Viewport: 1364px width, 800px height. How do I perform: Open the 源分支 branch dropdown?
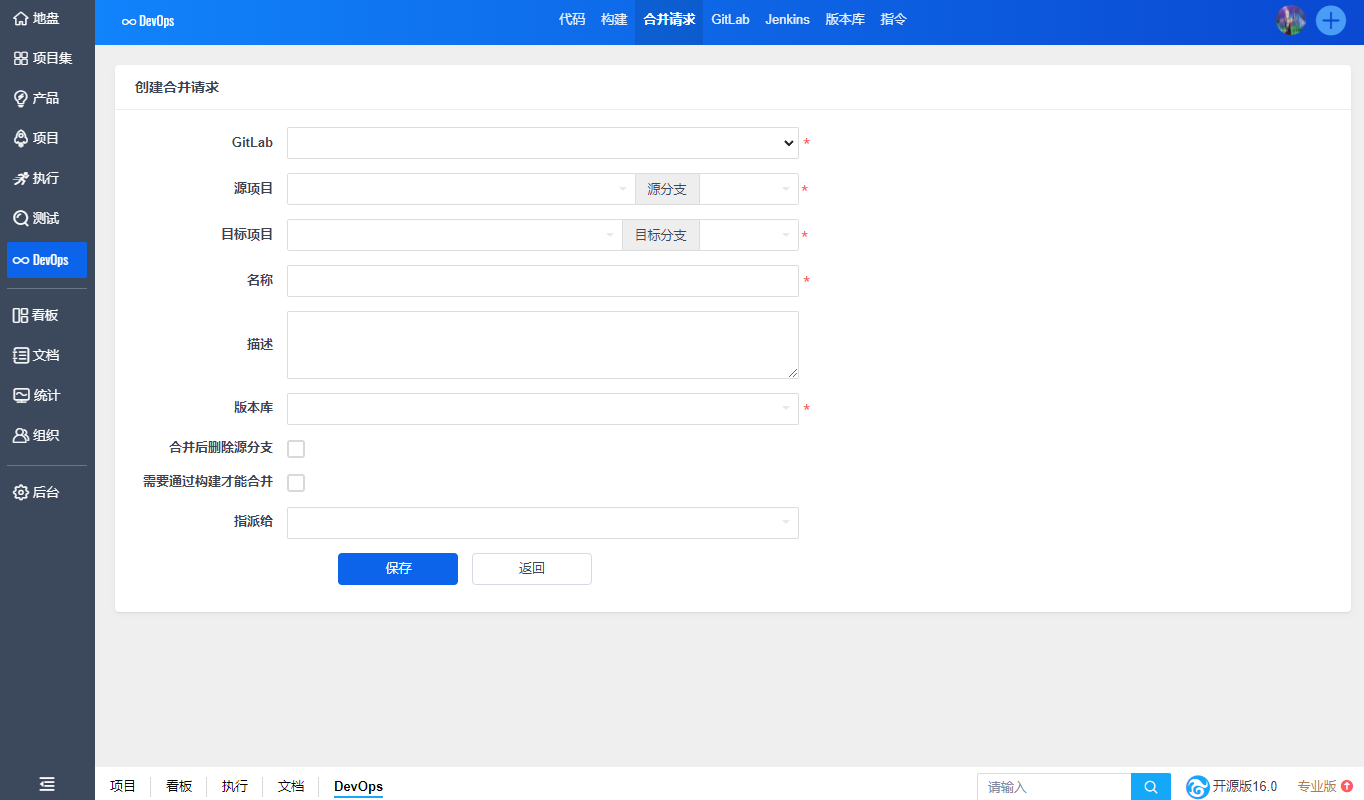[x=748, y=189]
